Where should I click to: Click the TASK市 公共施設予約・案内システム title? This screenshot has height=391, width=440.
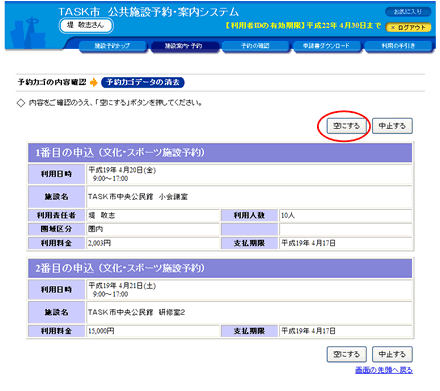click(149, 12)
